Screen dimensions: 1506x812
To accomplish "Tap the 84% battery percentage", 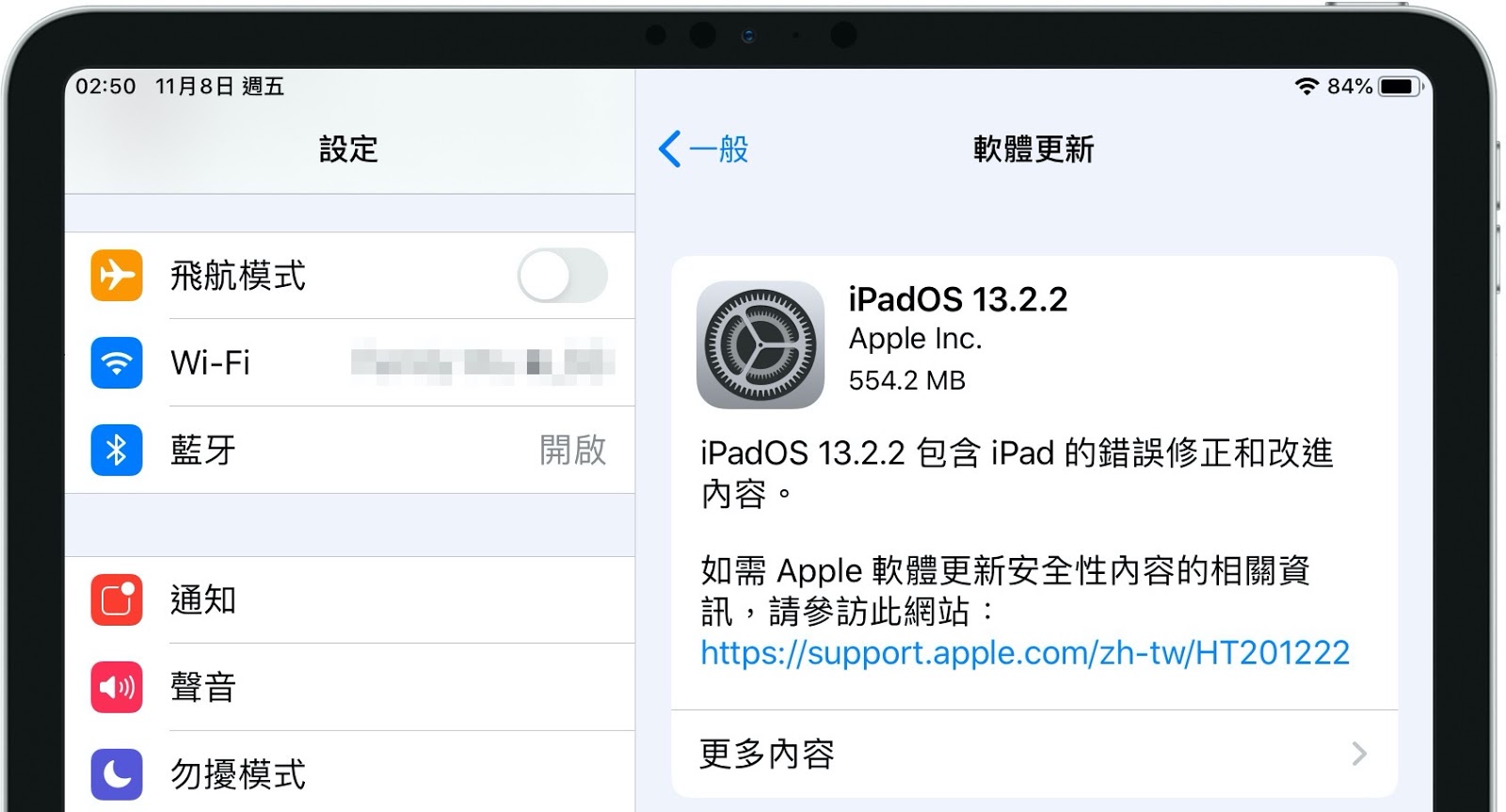I will click(1350, 87).
